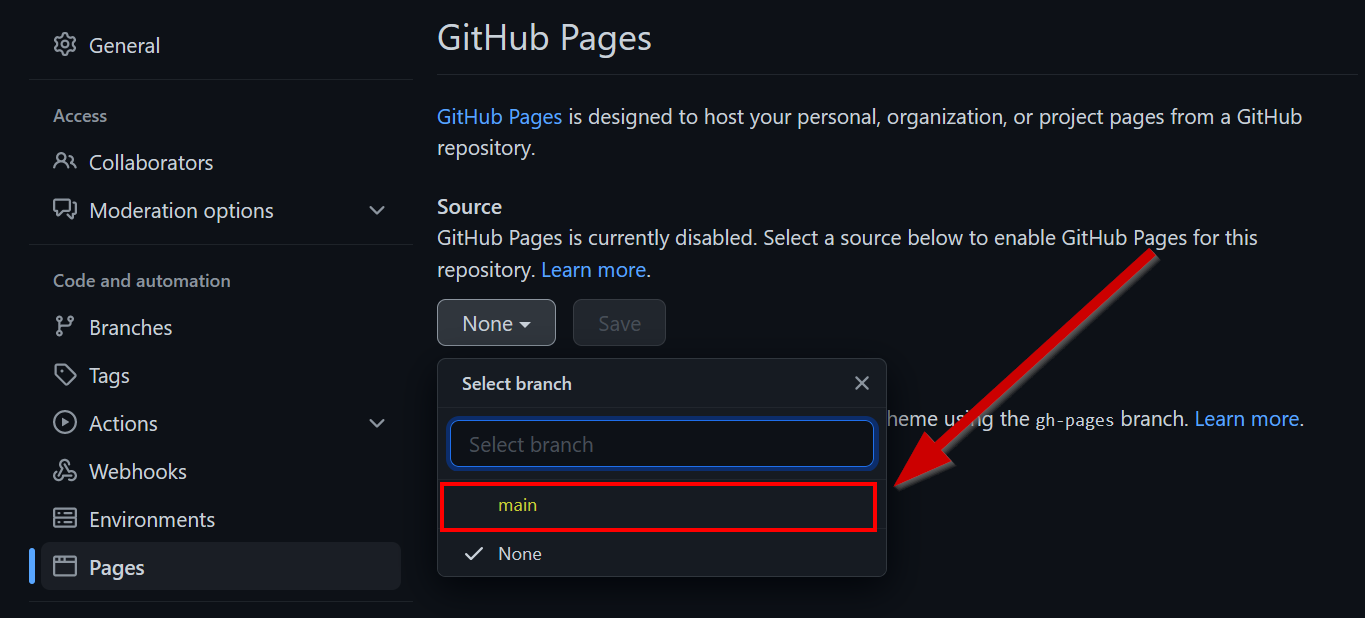Expand the Actions section chevron
The height and width of the screenshot is (618, 1365).
(377, 423)
